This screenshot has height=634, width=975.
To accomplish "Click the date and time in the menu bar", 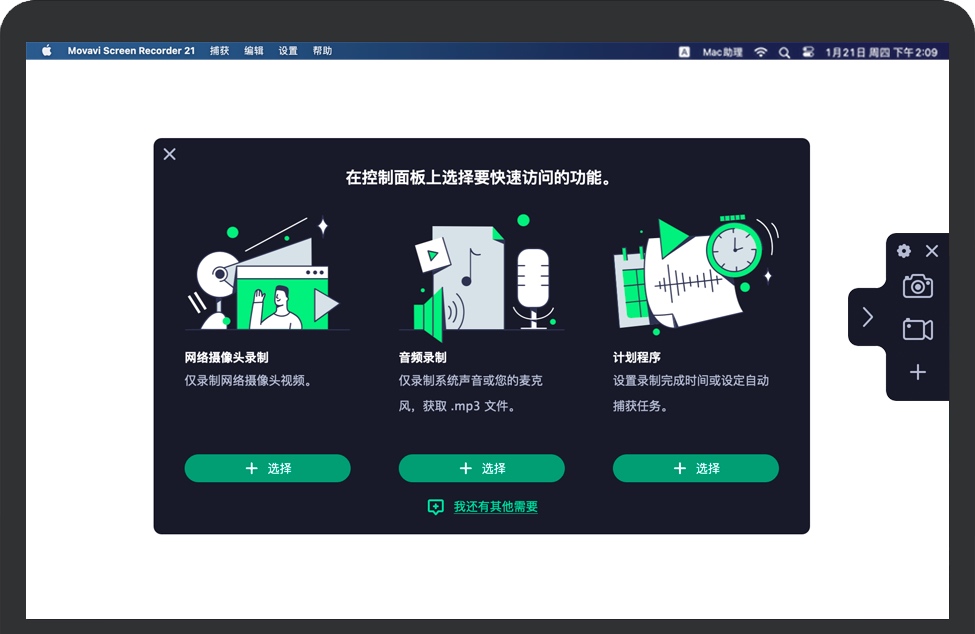I will [x=878, y=51].
